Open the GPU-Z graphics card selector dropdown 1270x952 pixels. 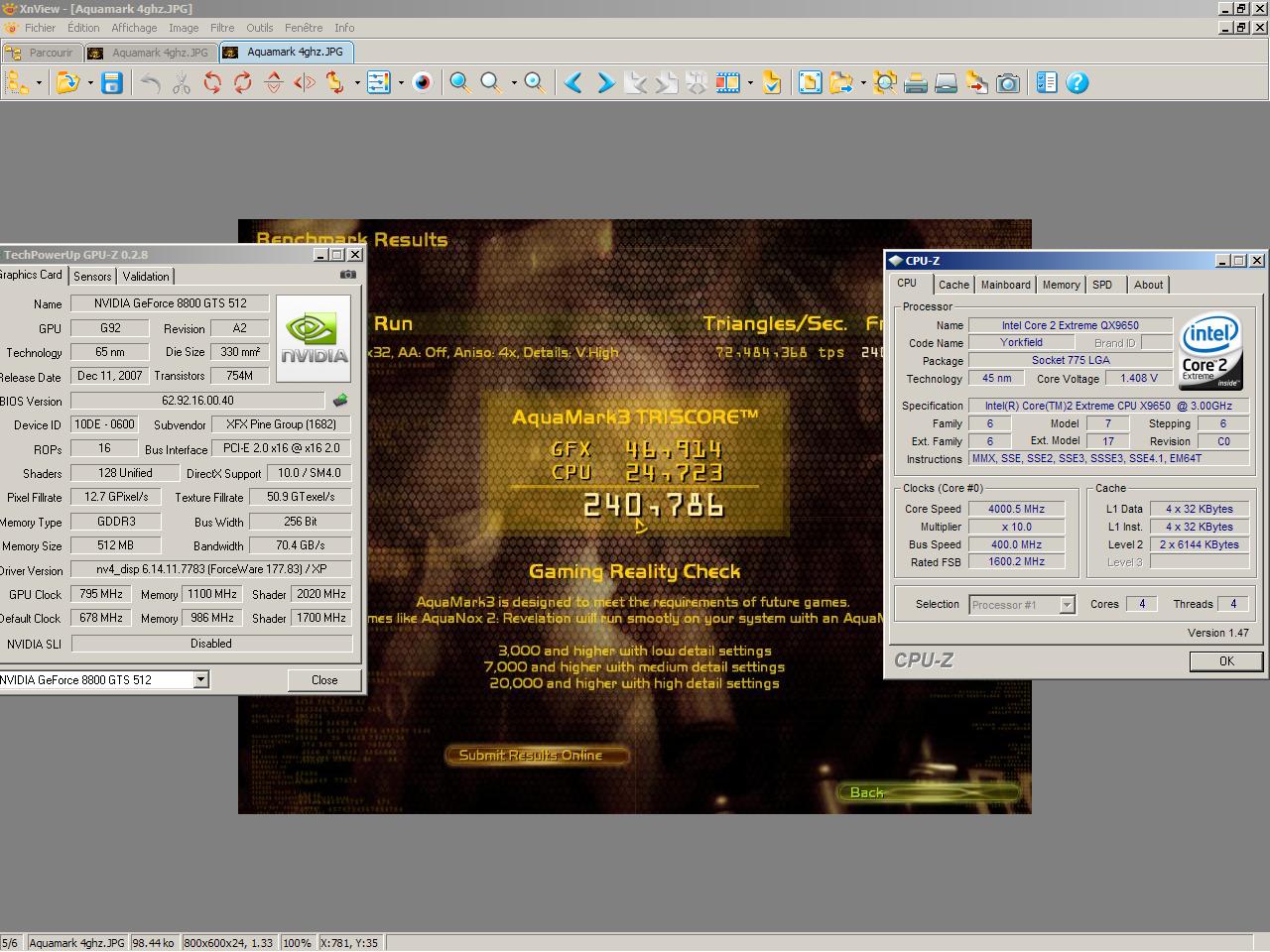click(x=201, y=679)
